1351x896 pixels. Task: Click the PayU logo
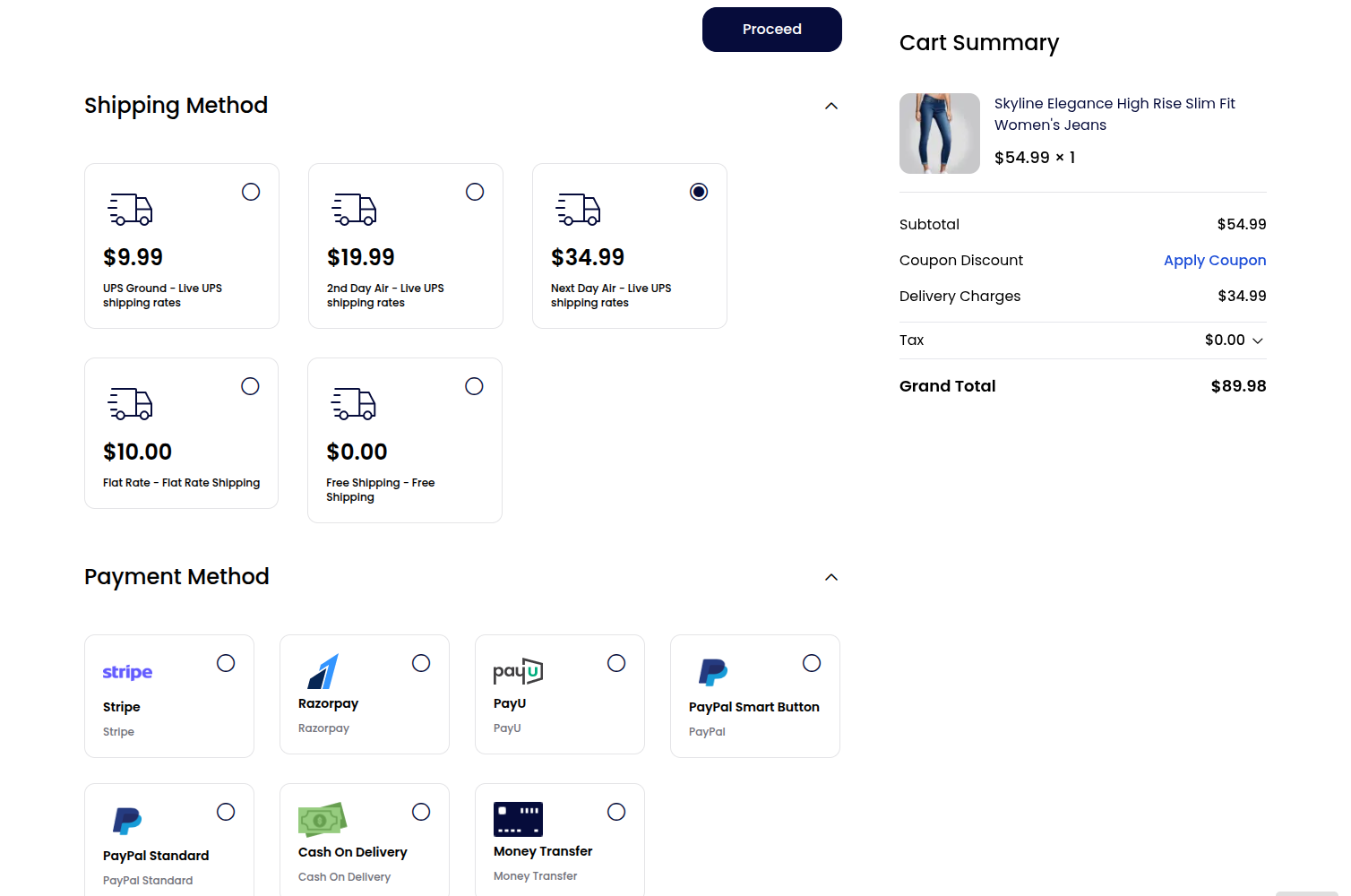(x=518, y=671)
